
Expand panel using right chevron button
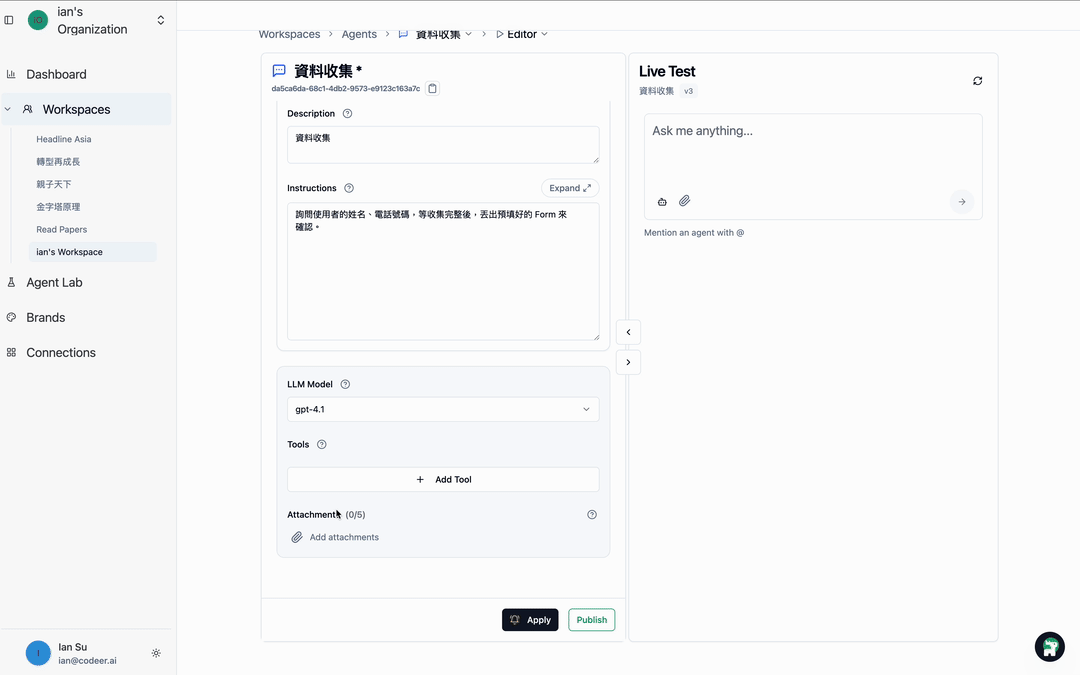pos(628,362)
